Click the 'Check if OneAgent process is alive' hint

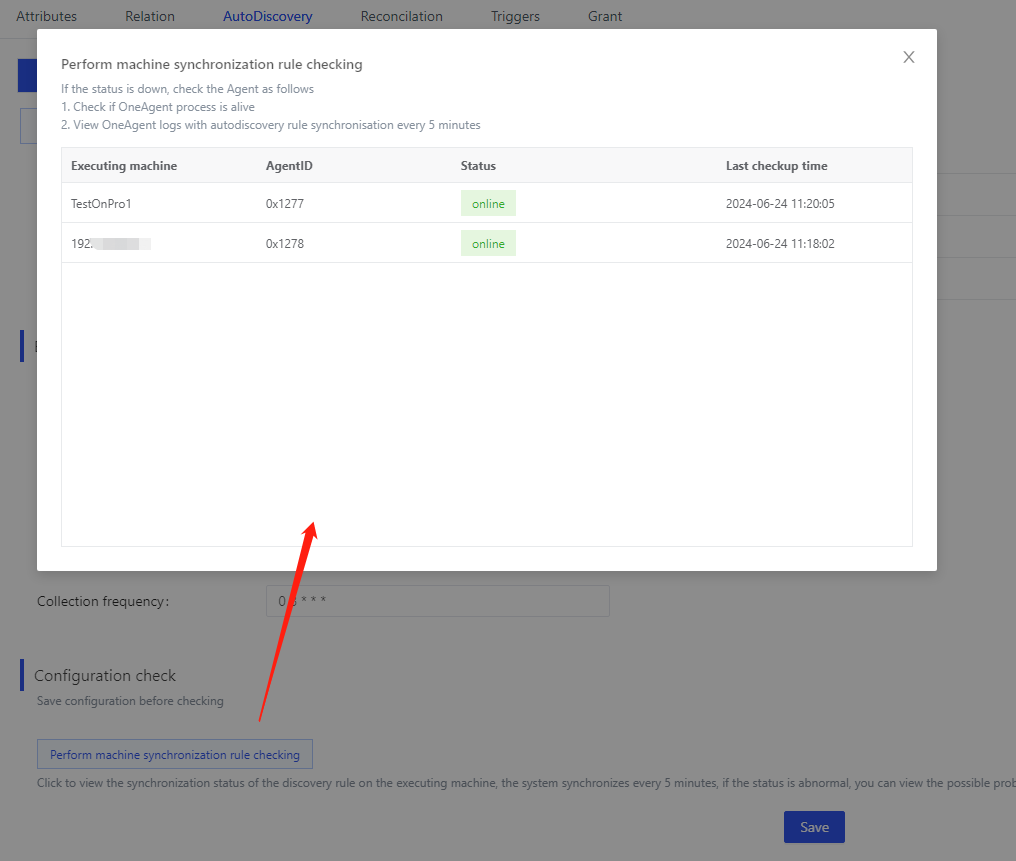158,107
